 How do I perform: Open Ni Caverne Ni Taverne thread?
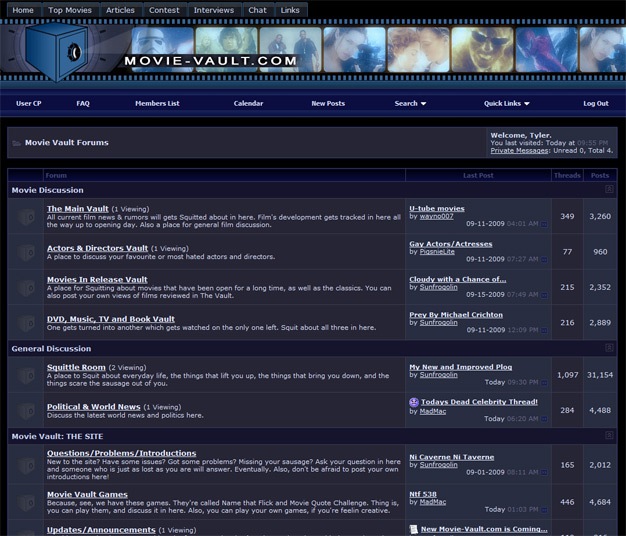452,457
